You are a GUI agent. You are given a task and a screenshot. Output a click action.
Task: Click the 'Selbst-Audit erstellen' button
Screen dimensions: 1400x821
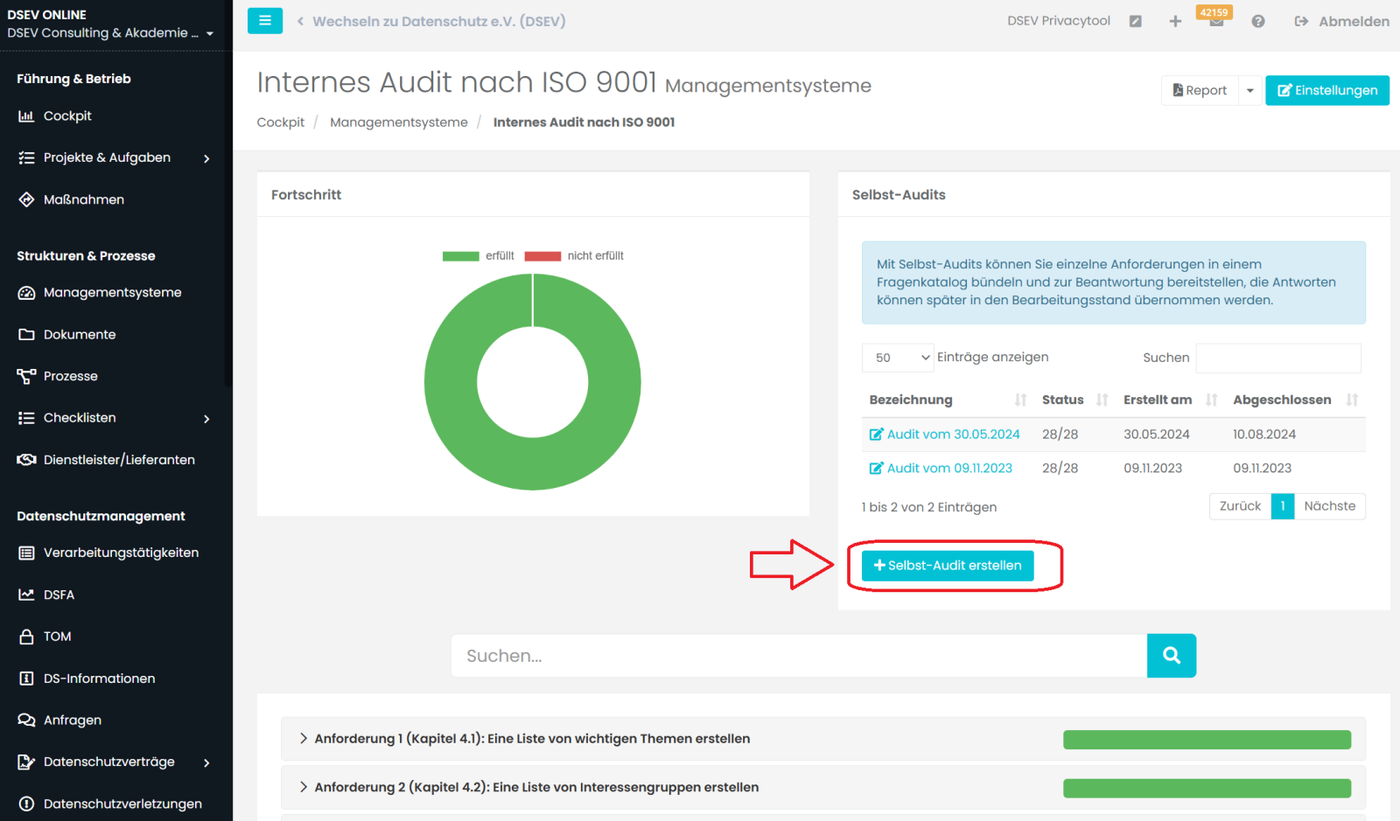click(947, 566)
